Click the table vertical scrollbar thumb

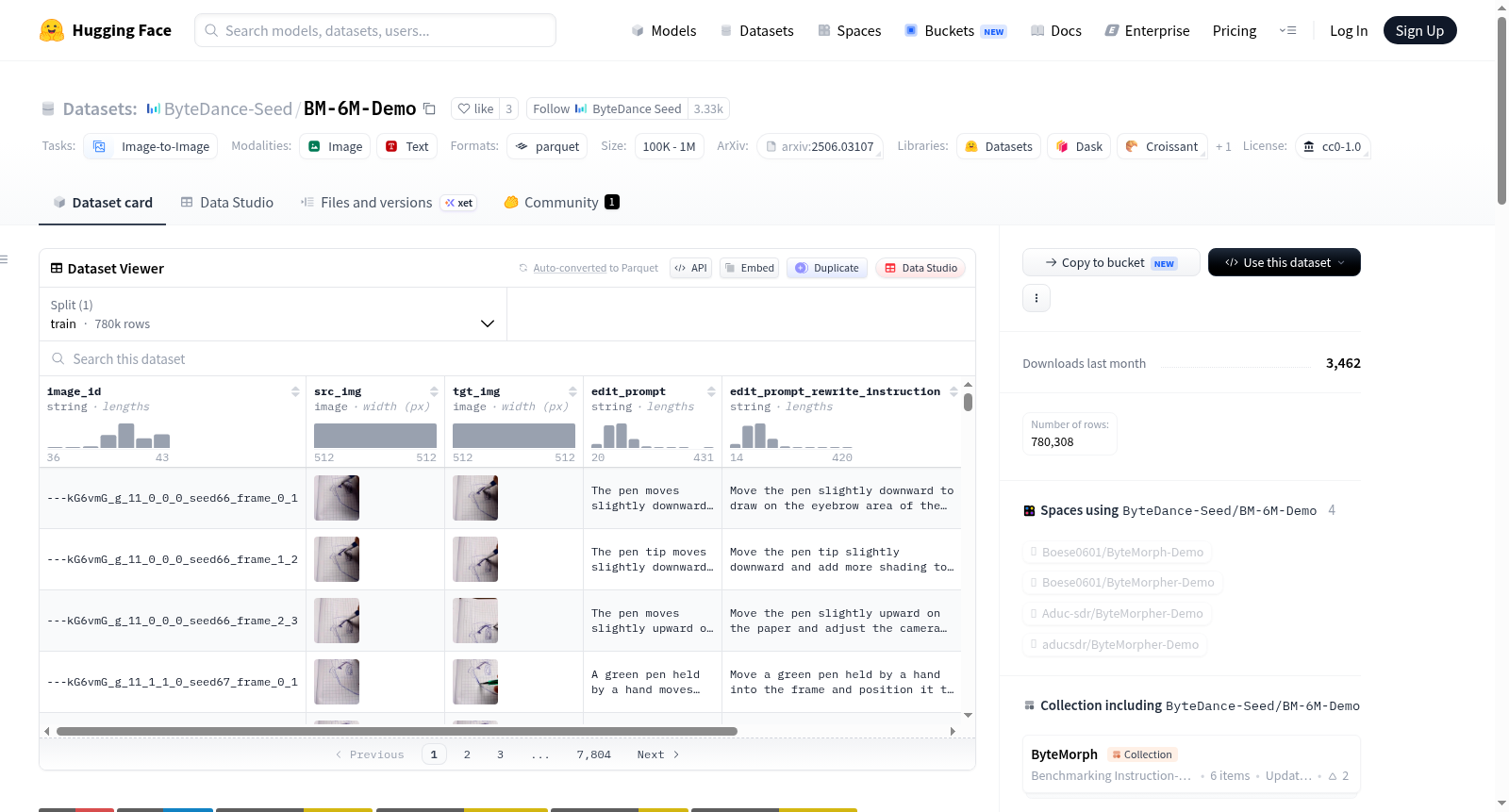[968, 402]
